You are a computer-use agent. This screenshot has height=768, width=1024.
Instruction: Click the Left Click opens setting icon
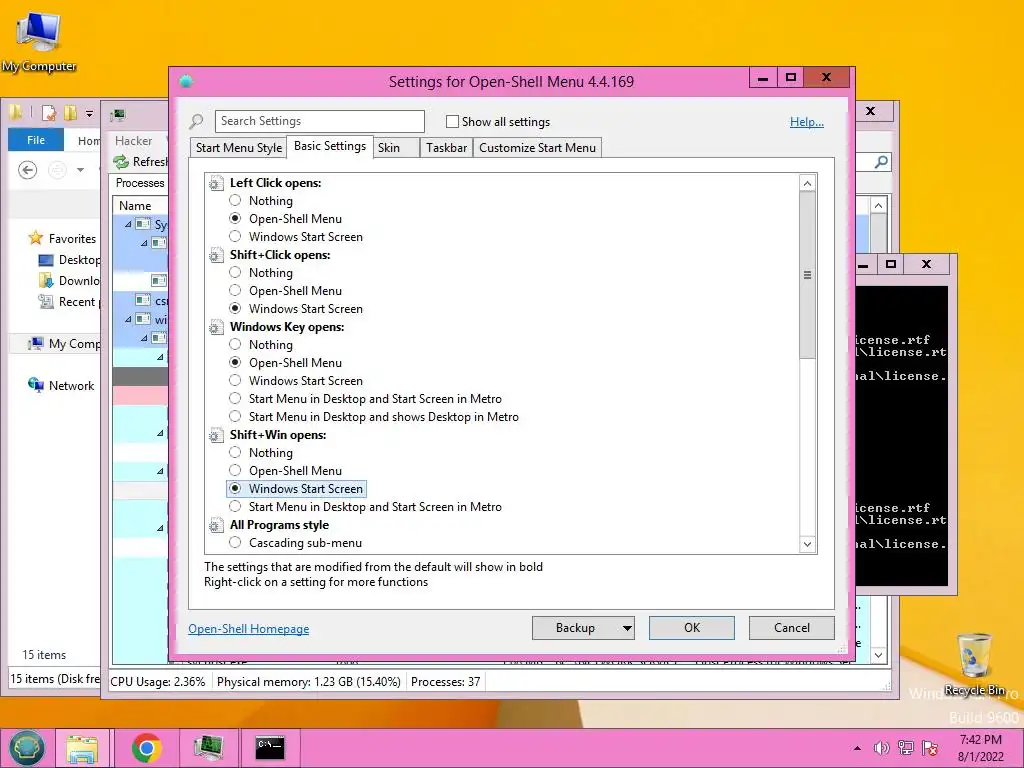coord(216,184)
